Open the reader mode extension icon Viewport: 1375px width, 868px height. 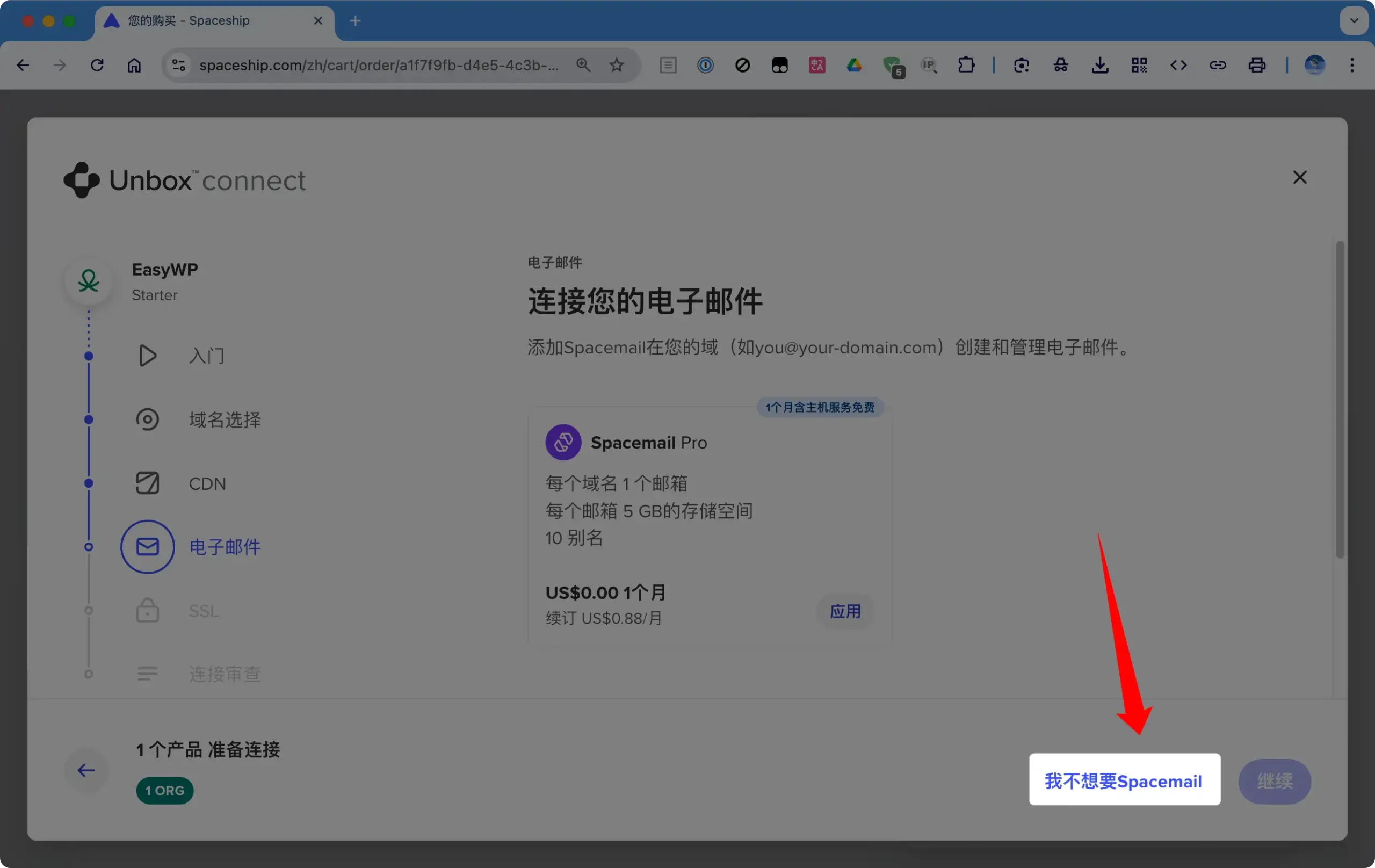tap(668, 65)
